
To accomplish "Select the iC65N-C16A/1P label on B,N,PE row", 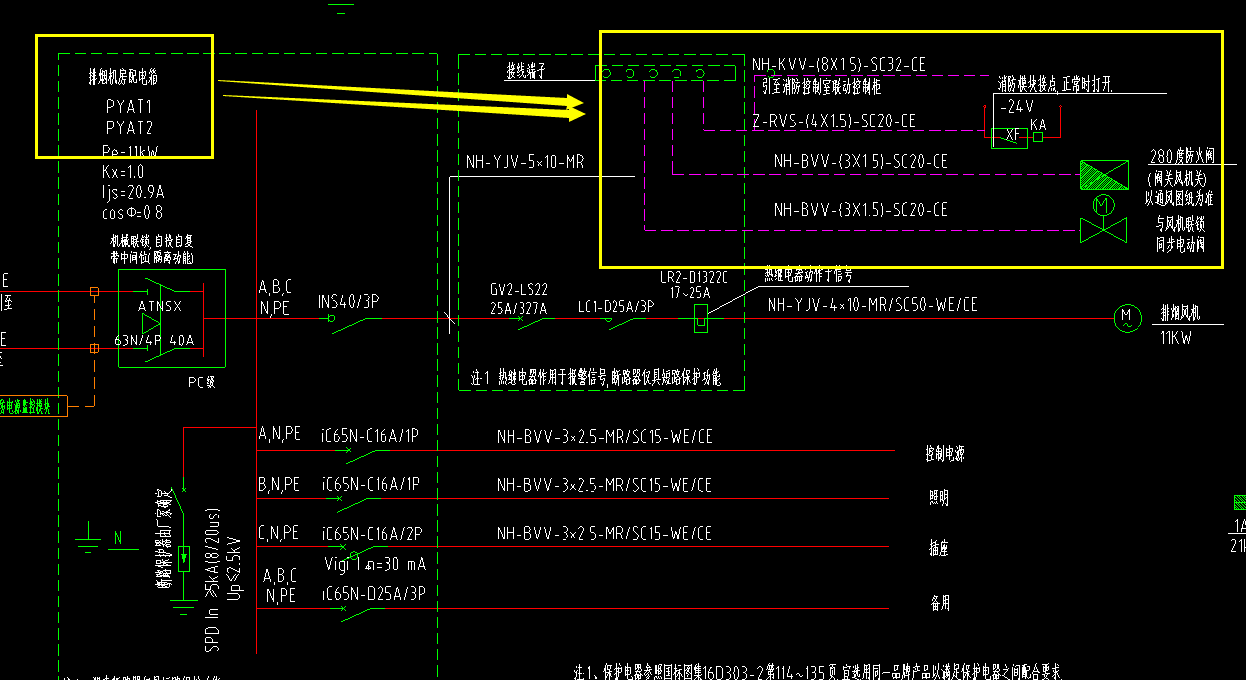I will click(x=371, y=485).
